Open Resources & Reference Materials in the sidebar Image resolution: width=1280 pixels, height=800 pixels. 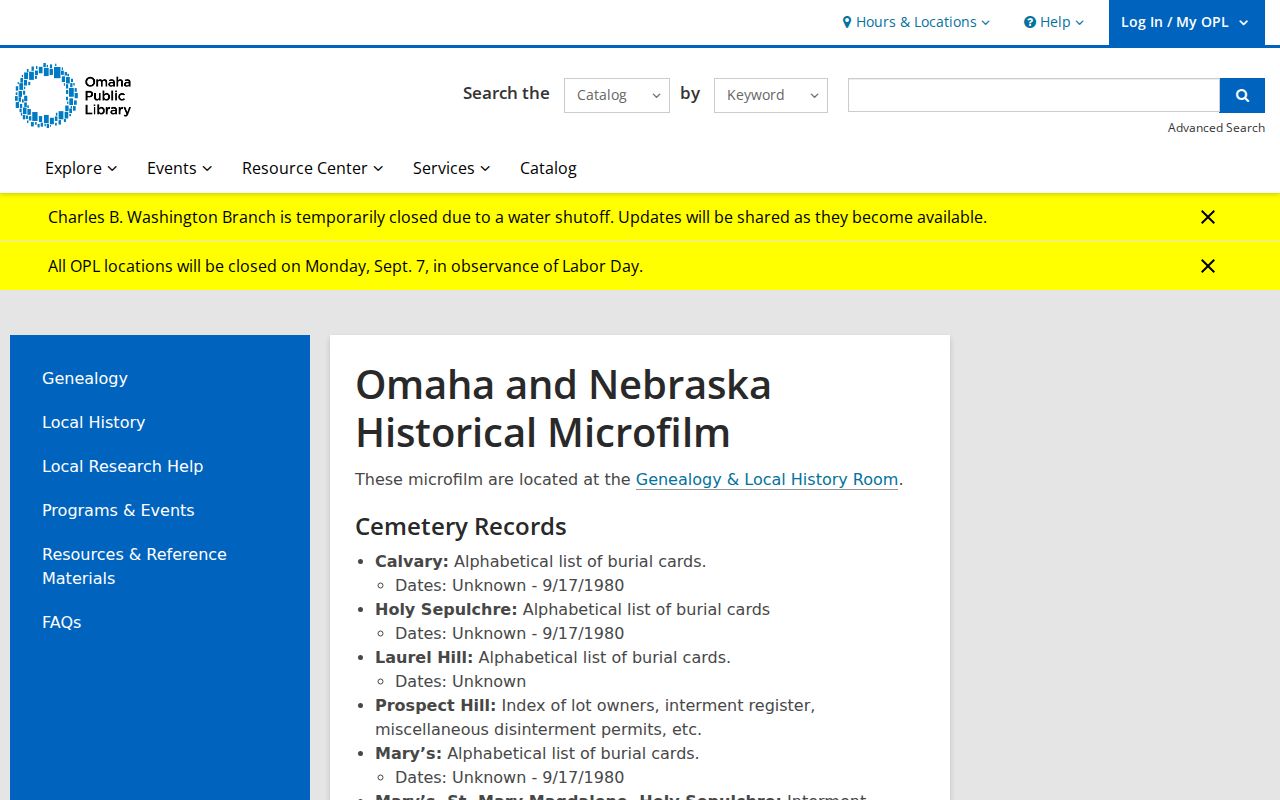135,566
